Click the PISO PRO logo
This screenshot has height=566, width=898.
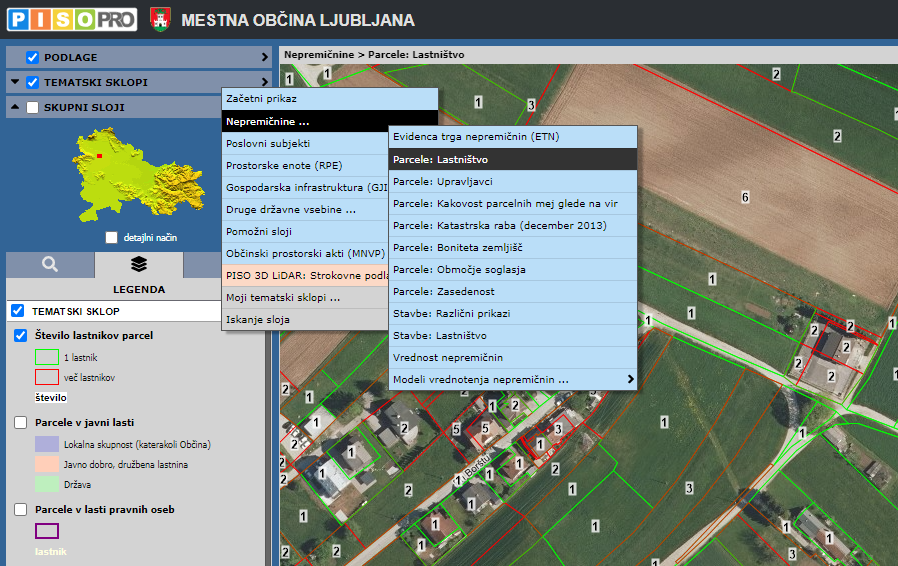pos(71,19)
